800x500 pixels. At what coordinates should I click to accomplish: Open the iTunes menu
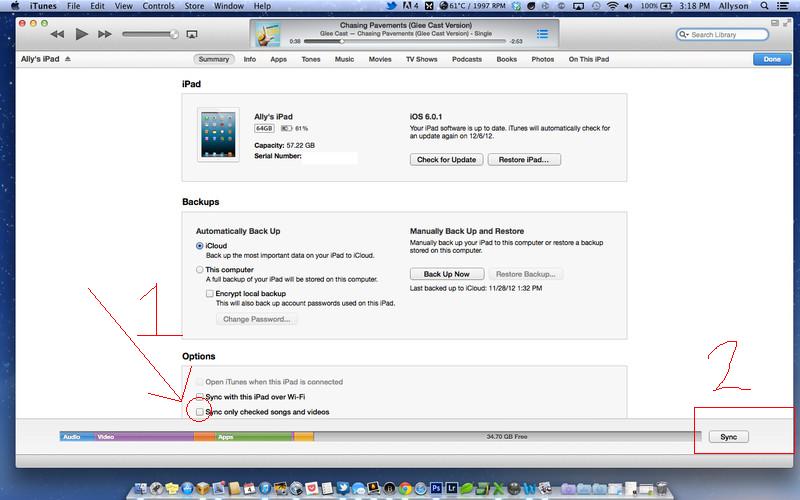(x=43, y=6)
